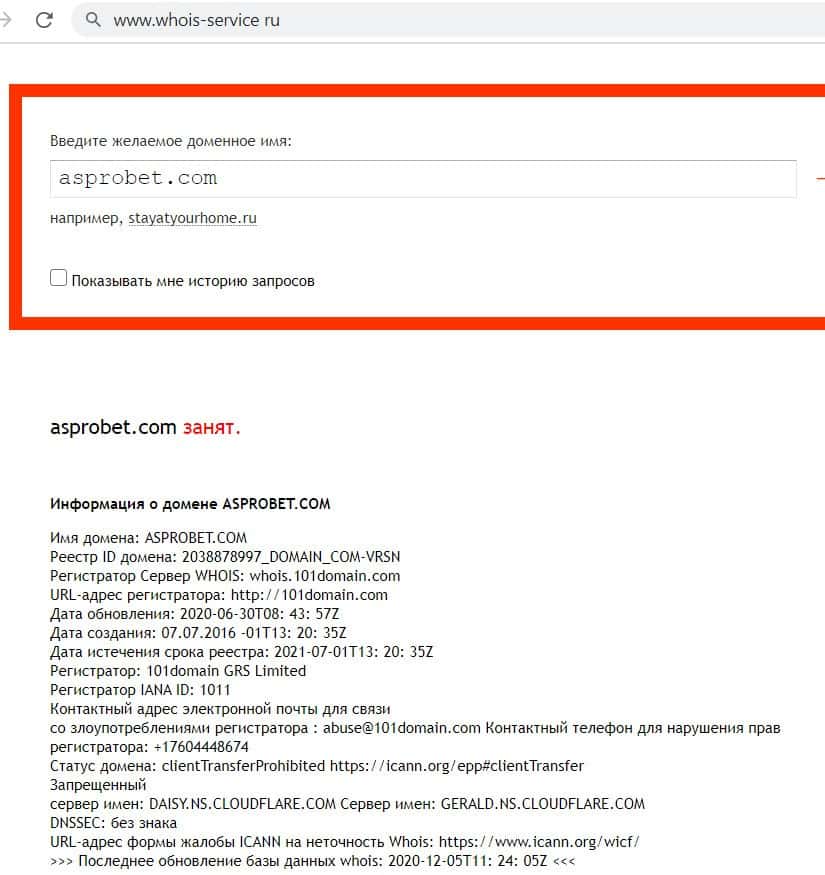Click the http://101domain.com registrar URL
Screen dimensions: 825x875
pos(309,595)
